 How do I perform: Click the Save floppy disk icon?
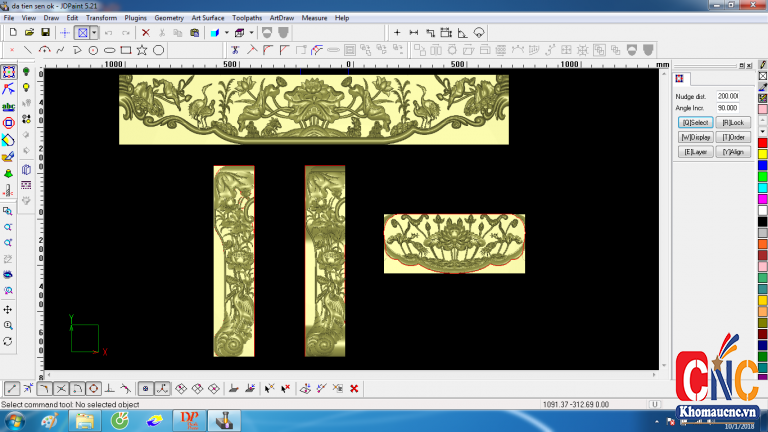pos(45,33)
